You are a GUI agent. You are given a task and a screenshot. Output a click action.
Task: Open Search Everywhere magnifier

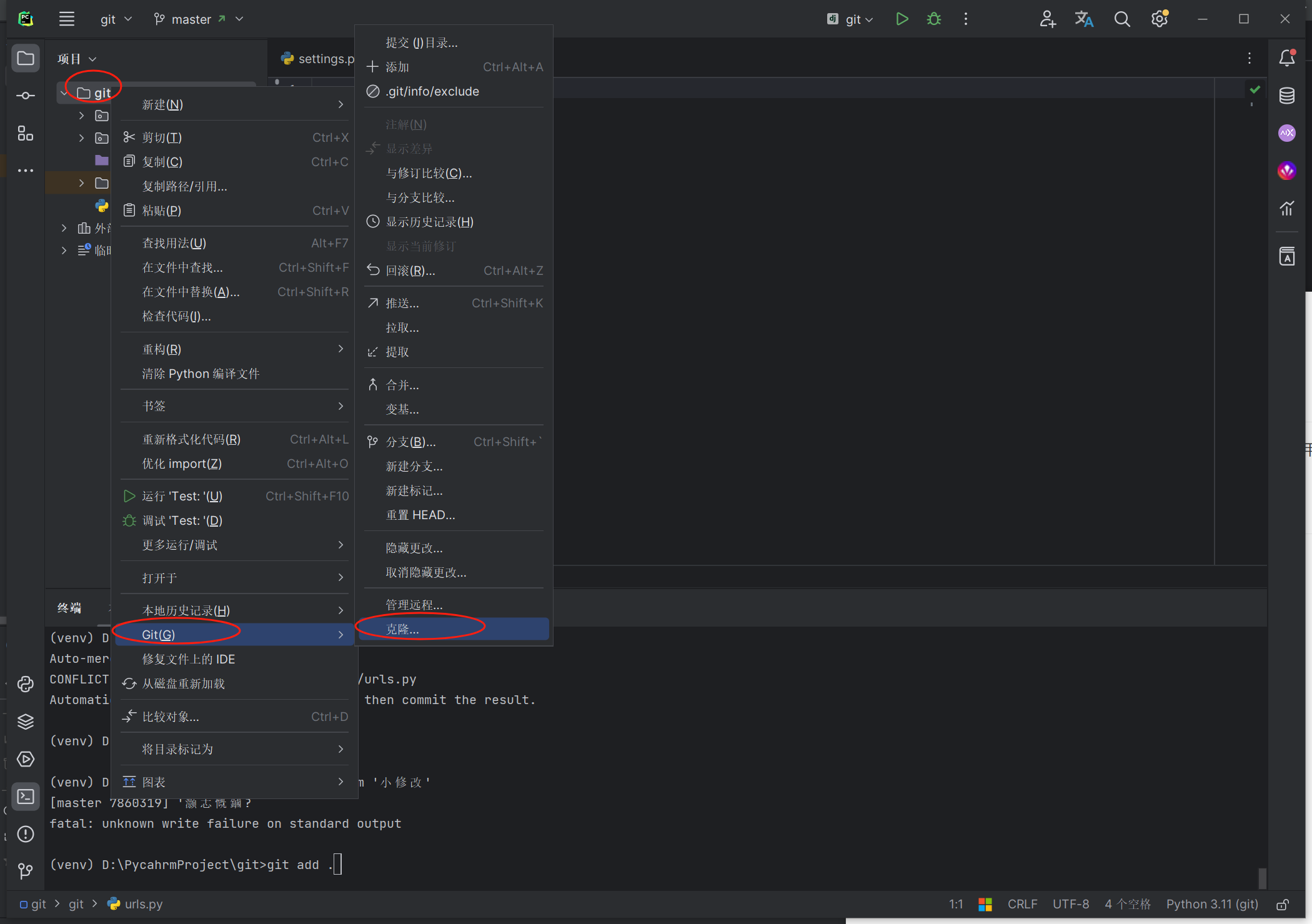pos(1122,19)
